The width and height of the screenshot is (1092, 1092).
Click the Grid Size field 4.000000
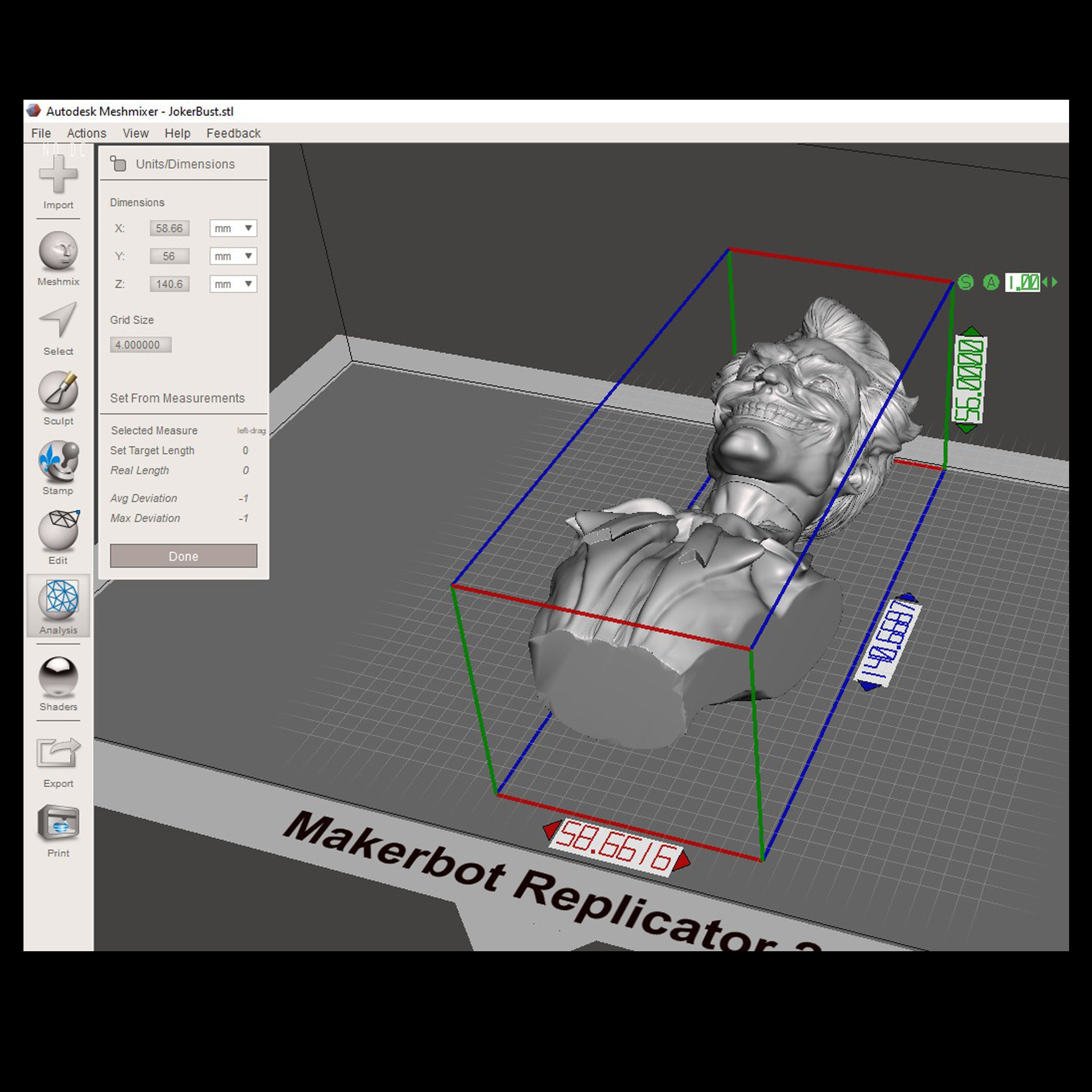[x=141, y=345]
